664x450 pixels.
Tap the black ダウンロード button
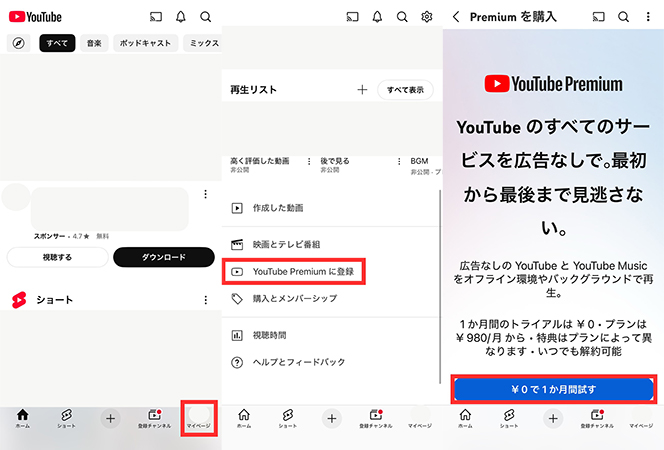164,257
